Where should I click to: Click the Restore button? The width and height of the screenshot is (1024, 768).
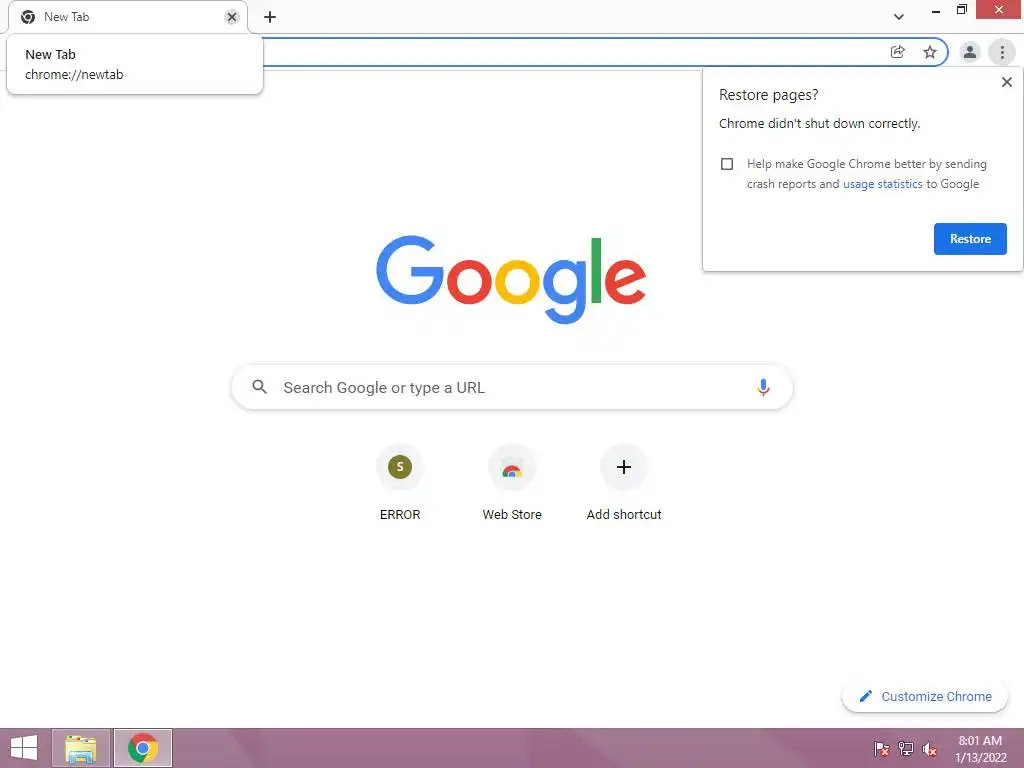970,239
